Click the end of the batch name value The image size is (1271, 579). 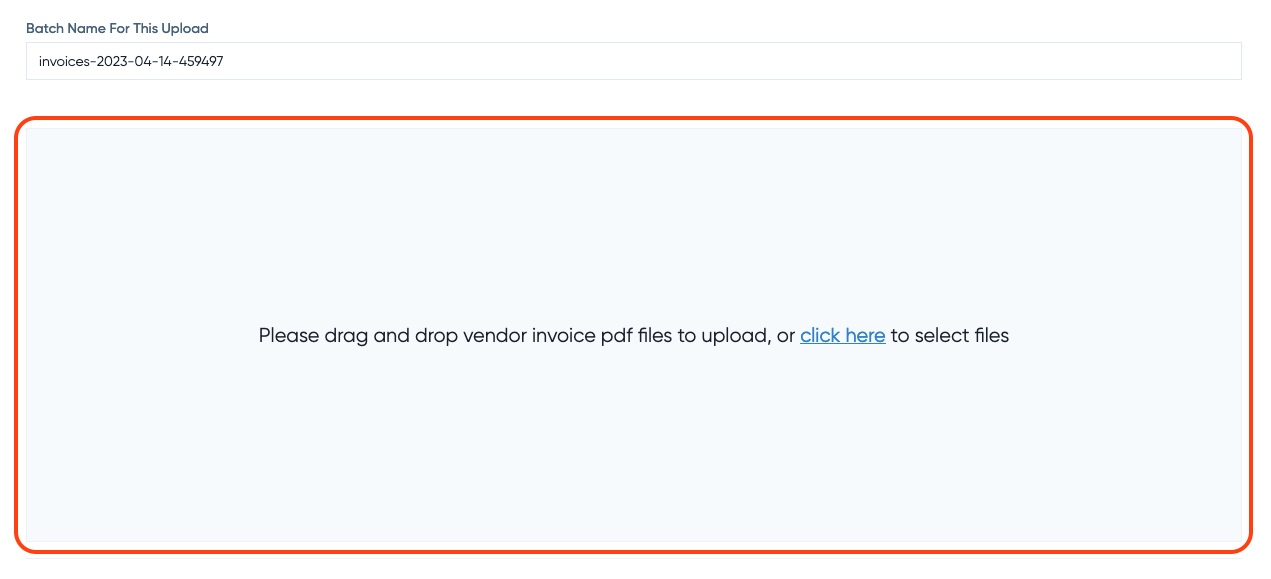click(224, 61)
